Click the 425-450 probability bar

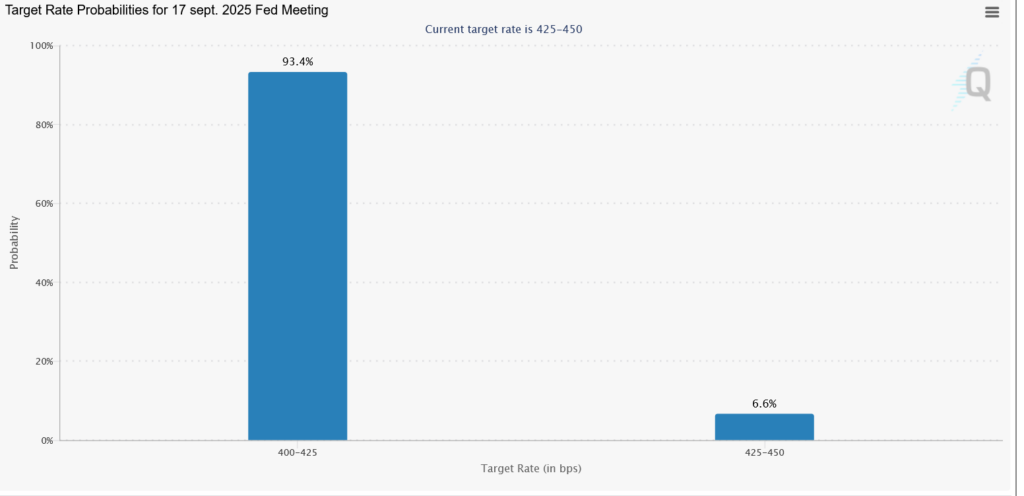[764, 426]
